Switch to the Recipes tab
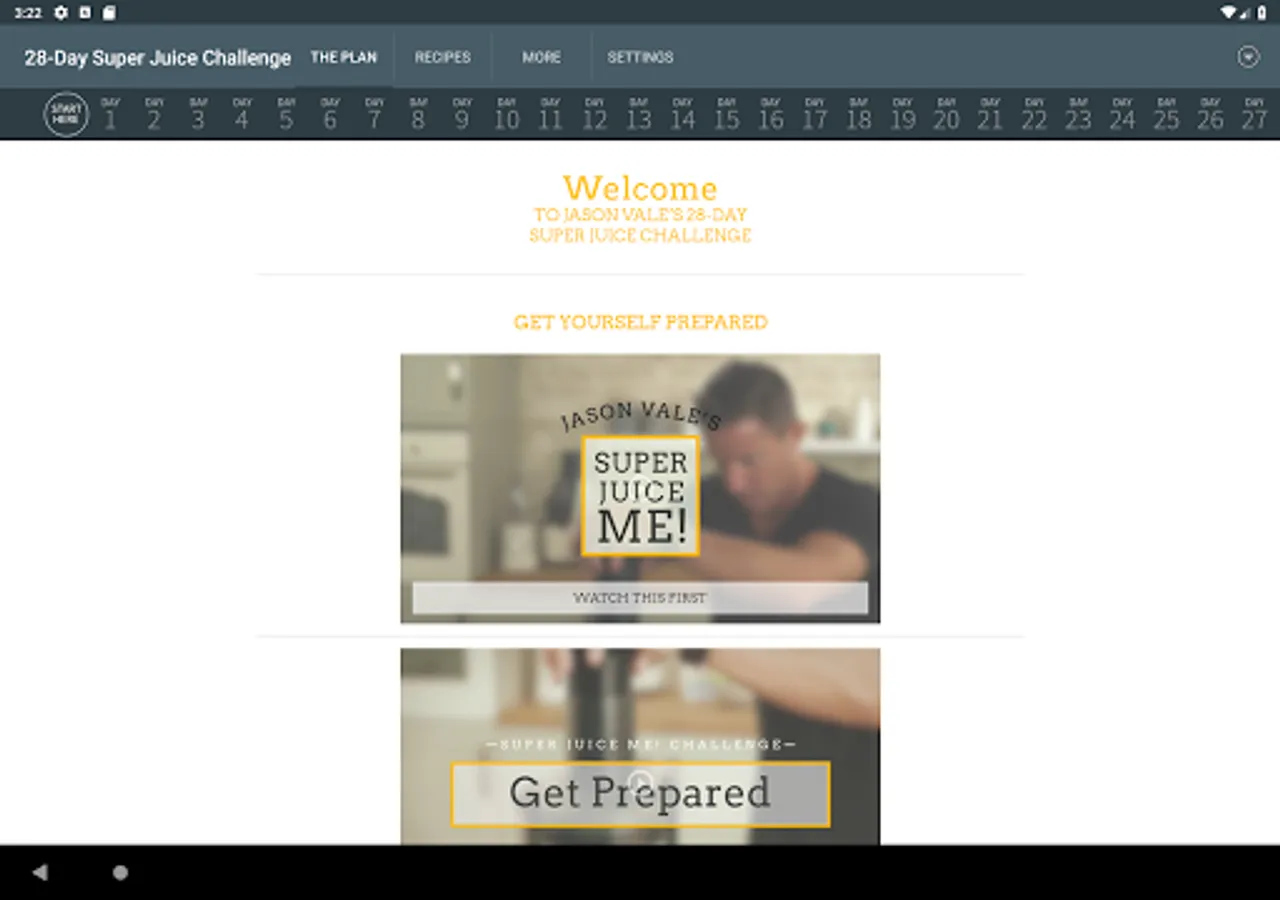The width and height of the screenshot is (1280, 900). pyautogui.click(x=443, y=57)
